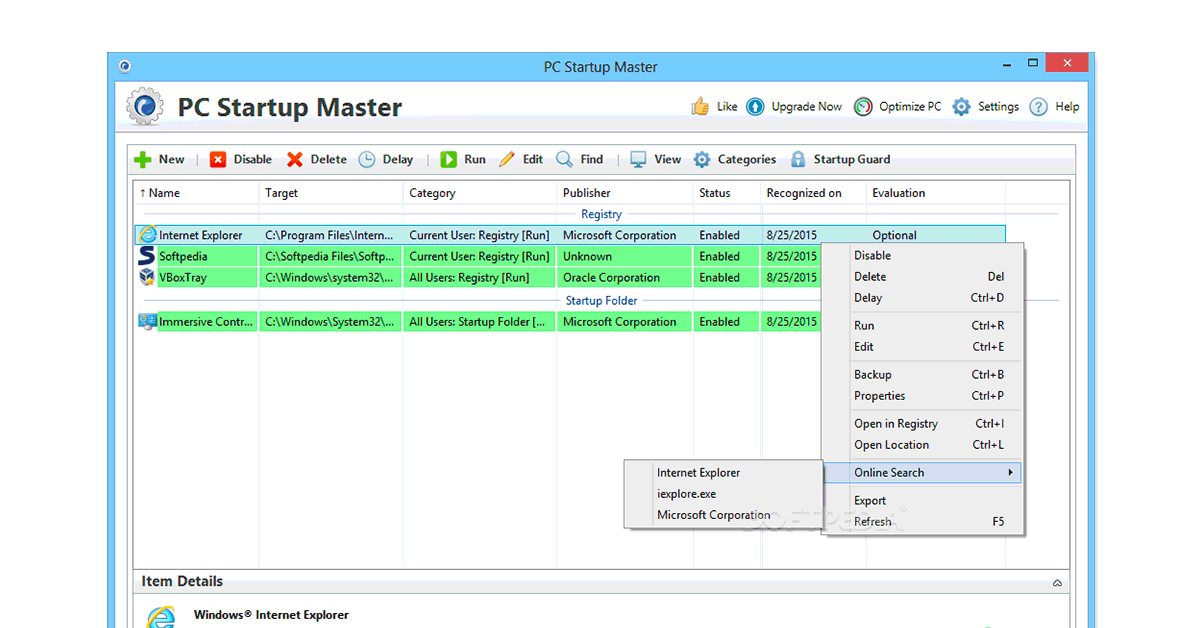Expand the Online Search submenu arrow
The height and width of the screenshot is (628, 1200).
[1010, 473]
